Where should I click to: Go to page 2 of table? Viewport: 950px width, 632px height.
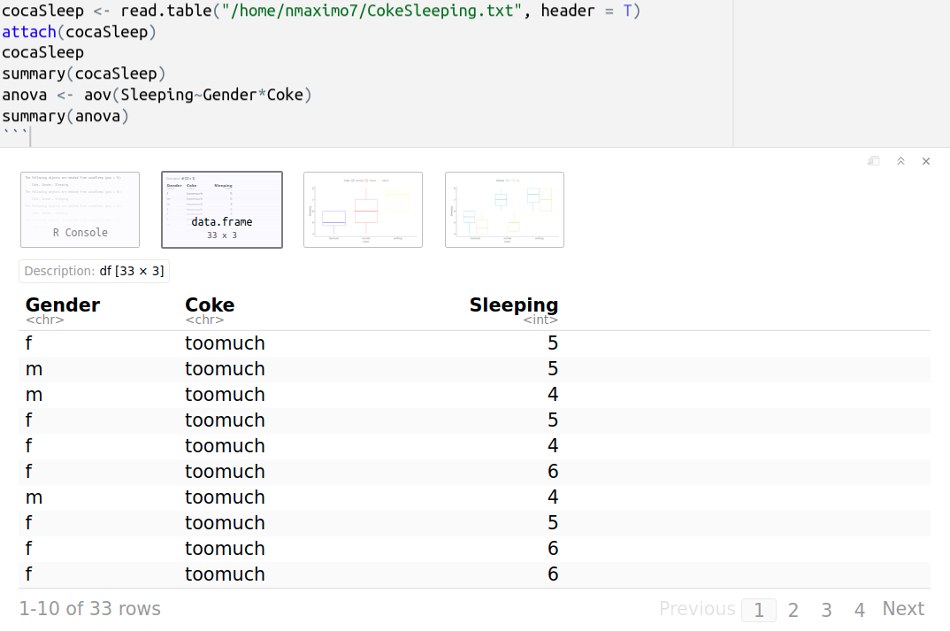[793, 610]
